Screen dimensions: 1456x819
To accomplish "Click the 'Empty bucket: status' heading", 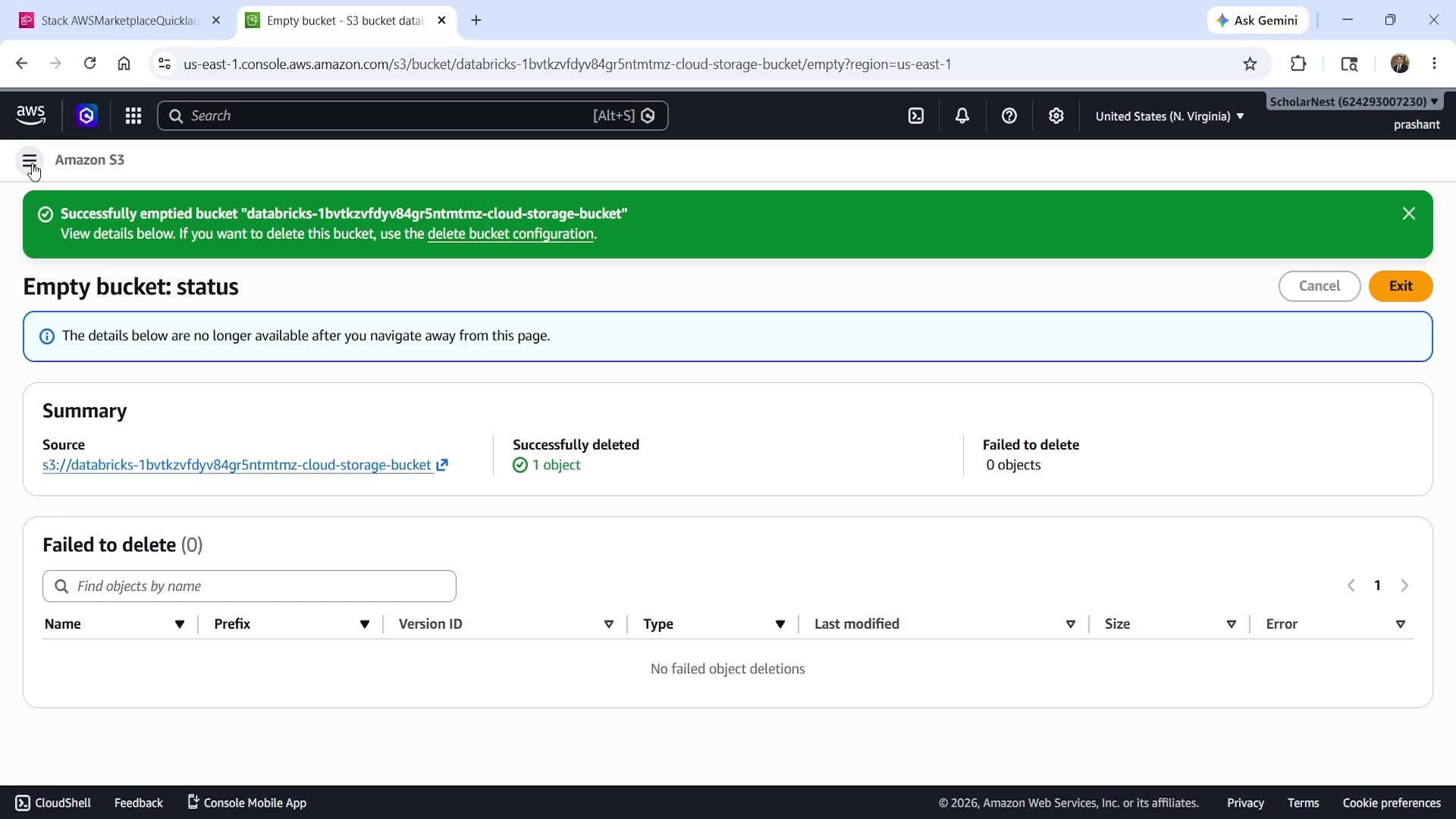I will (130, 287).
